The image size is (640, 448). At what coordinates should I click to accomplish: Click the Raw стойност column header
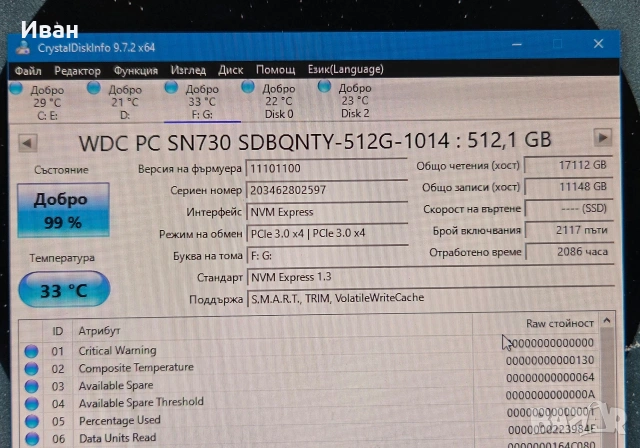560,324
